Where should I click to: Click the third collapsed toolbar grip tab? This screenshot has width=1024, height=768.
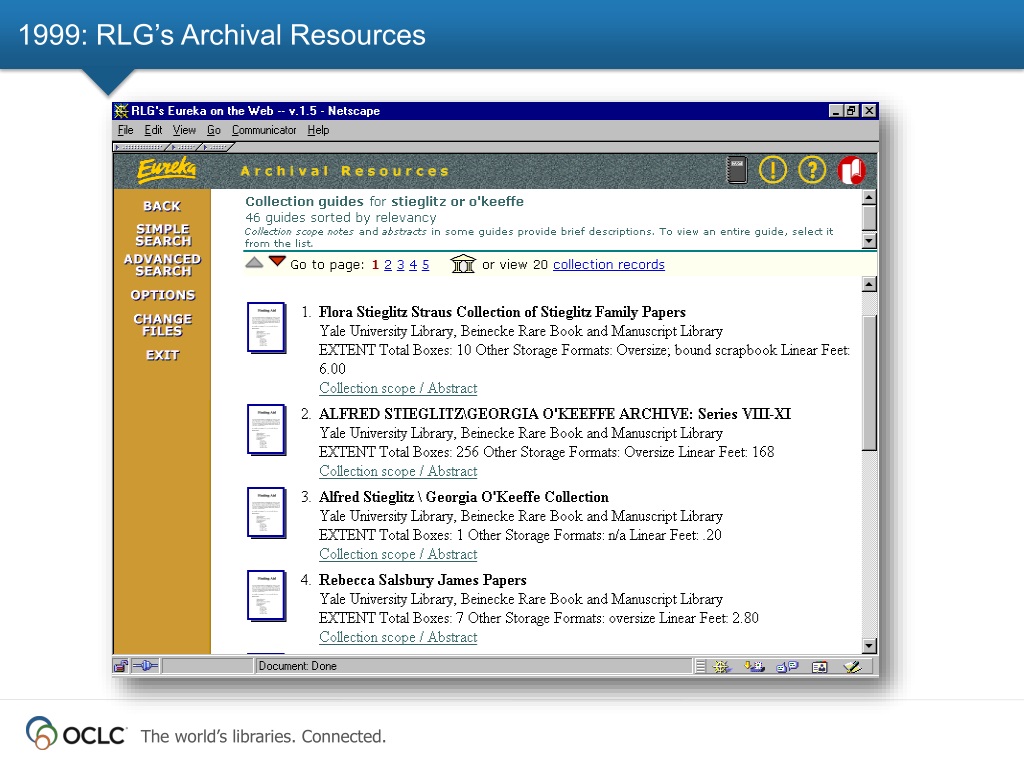pyautogui.click(x=217, y=148)
